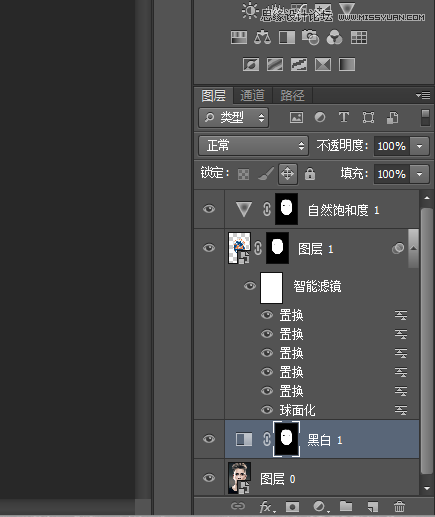Create a new layer with page icon
This screenshot has height=517, width=435.
click(373, 507)
